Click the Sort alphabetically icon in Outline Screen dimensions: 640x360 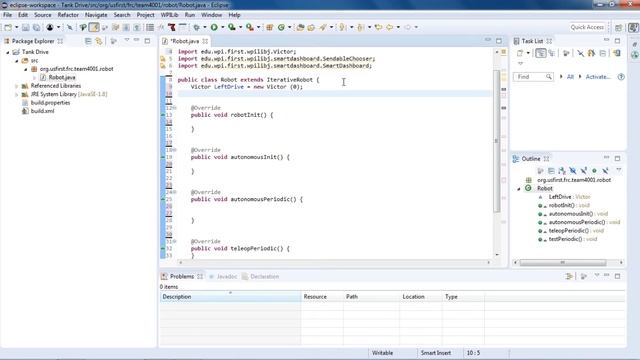[x=562, y=171]
